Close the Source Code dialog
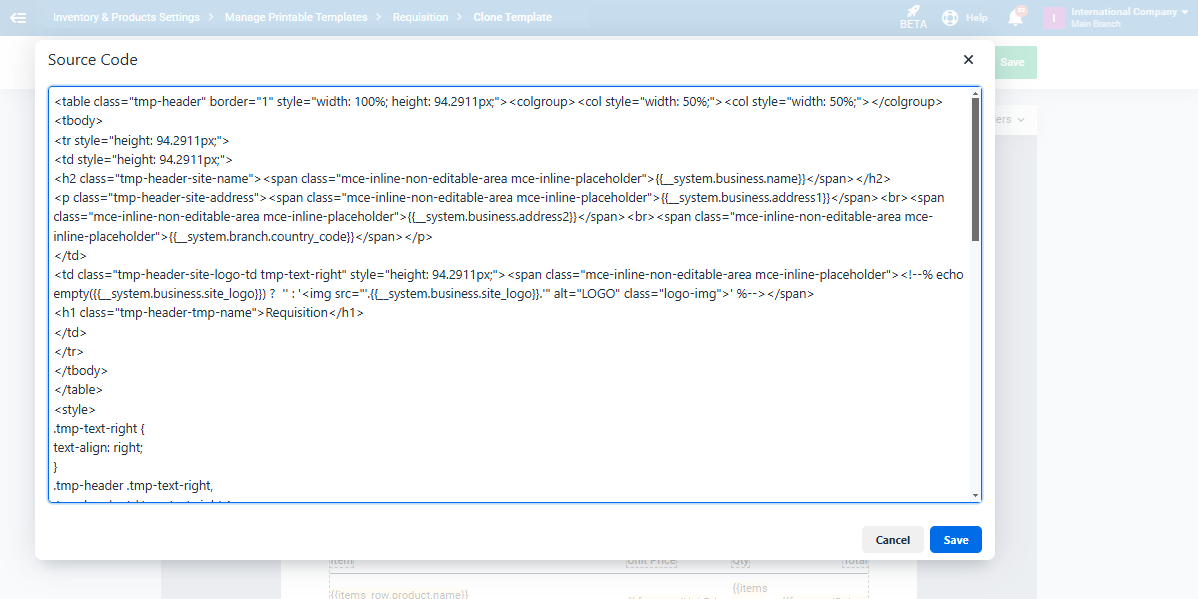This screenshot has width=1198, height=599. [x=968, y=60]
